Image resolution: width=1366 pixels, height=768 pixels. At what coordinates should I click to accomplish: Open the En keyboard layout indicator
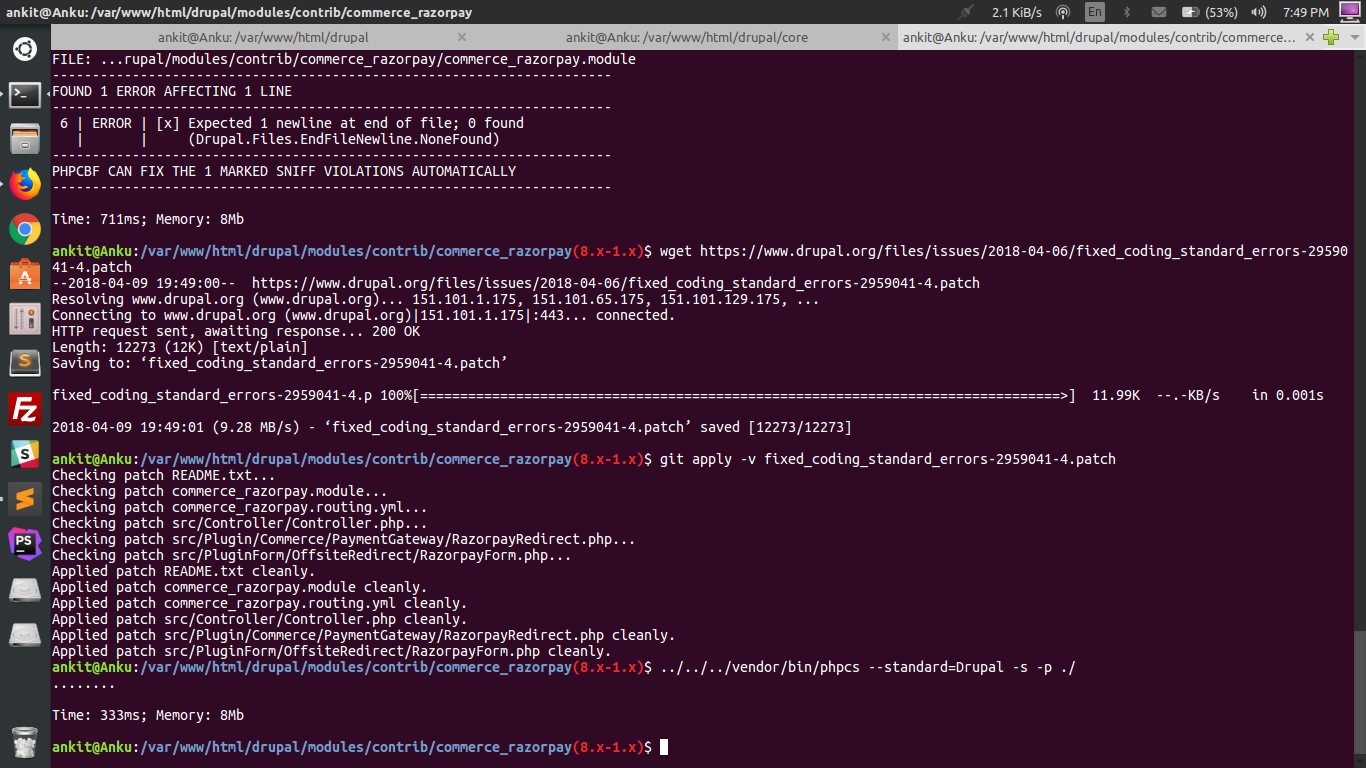(x=1095, y=12)
